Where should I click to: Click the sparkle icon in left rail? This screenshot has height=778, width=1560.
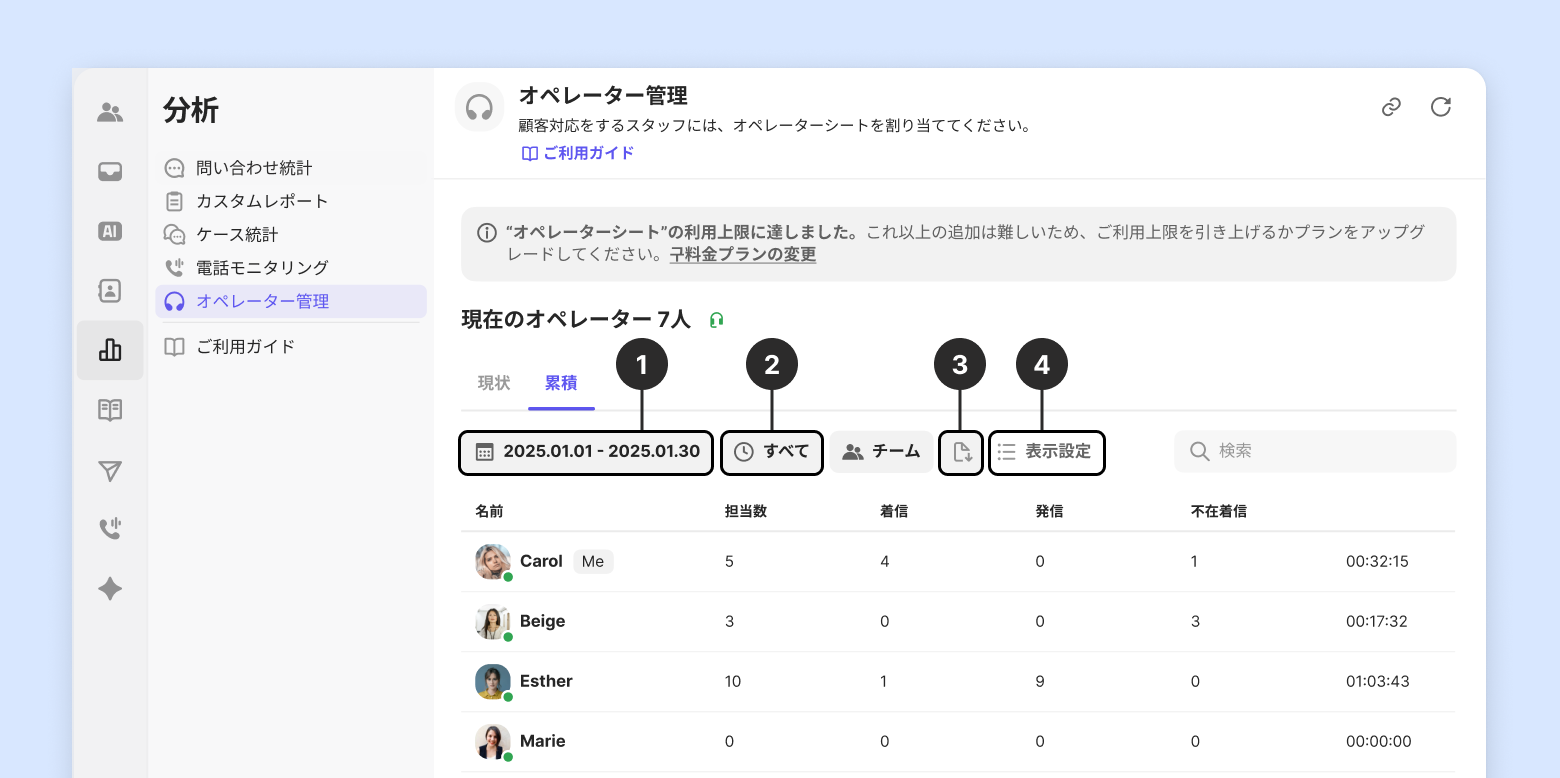click(110, 589)
